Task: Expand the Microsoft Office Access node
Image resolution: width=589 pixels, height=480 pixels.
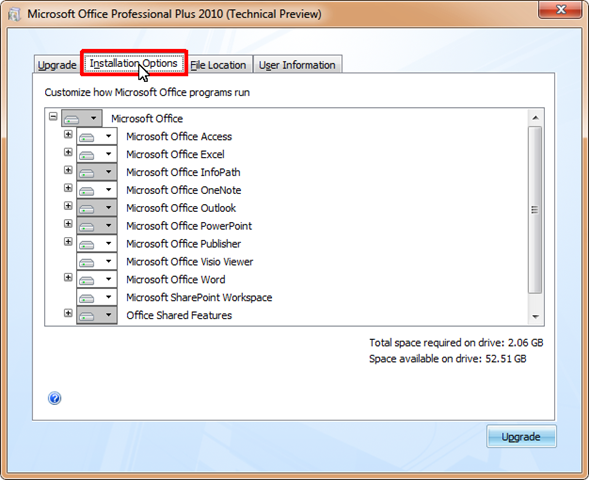Action: coord(68,134)
